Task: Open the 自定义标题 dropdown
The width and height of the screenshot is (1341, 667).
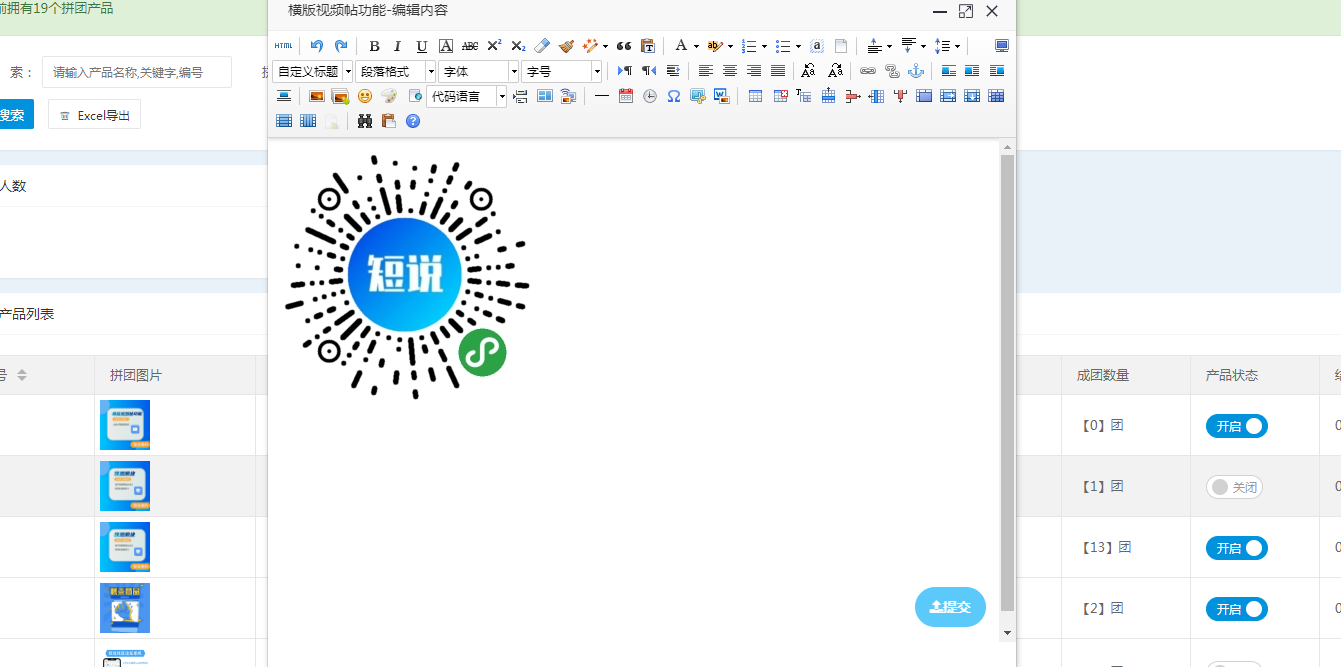Action: click(313, 71)
